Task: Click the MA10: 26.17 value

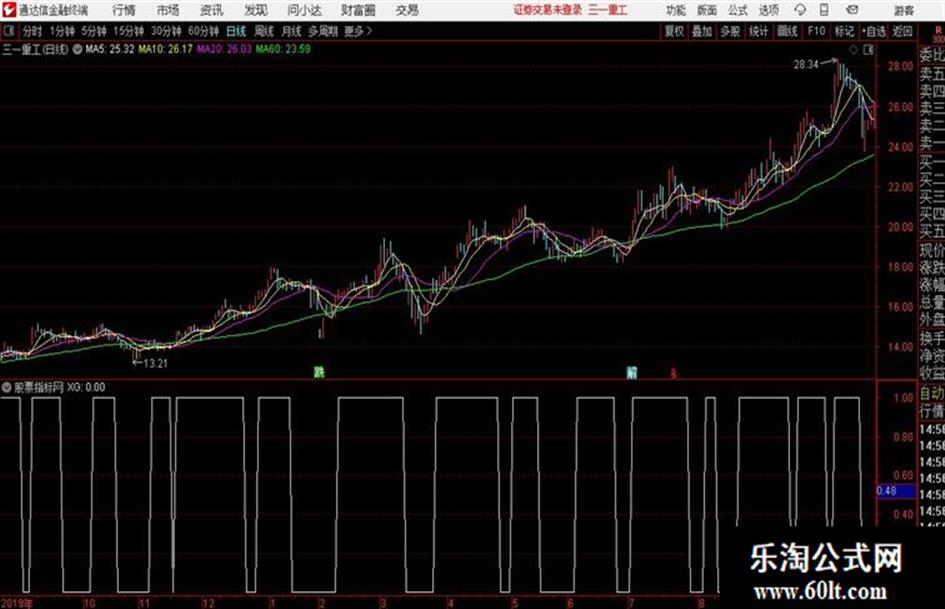Action: click(x=166, y=49)
